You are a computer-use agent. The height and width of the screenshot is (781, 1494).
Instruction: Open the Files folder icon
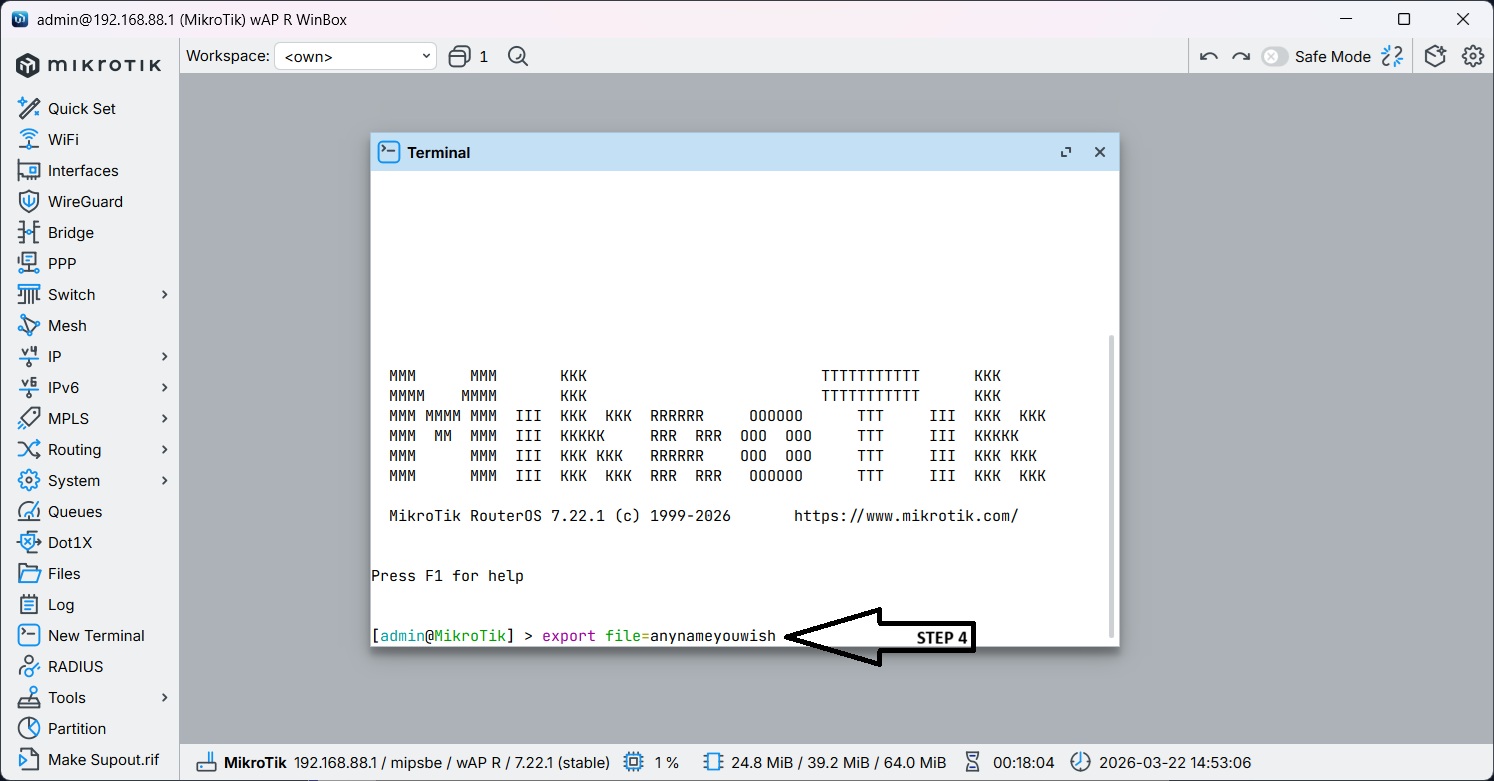(x=29, y=573)
